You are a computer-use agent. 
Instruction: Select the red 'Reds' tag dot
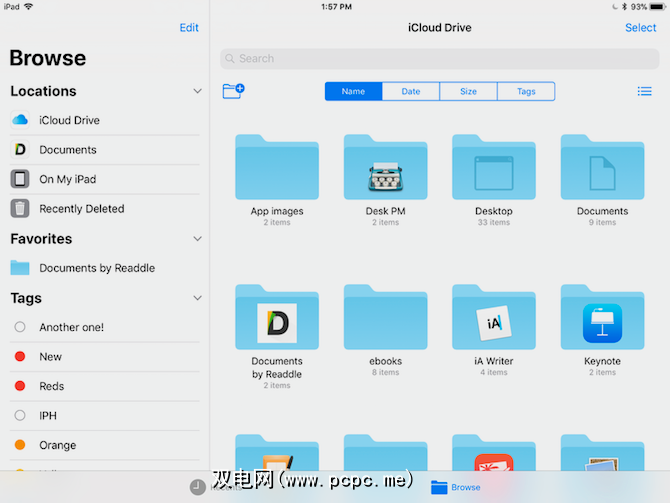[20, 386]
